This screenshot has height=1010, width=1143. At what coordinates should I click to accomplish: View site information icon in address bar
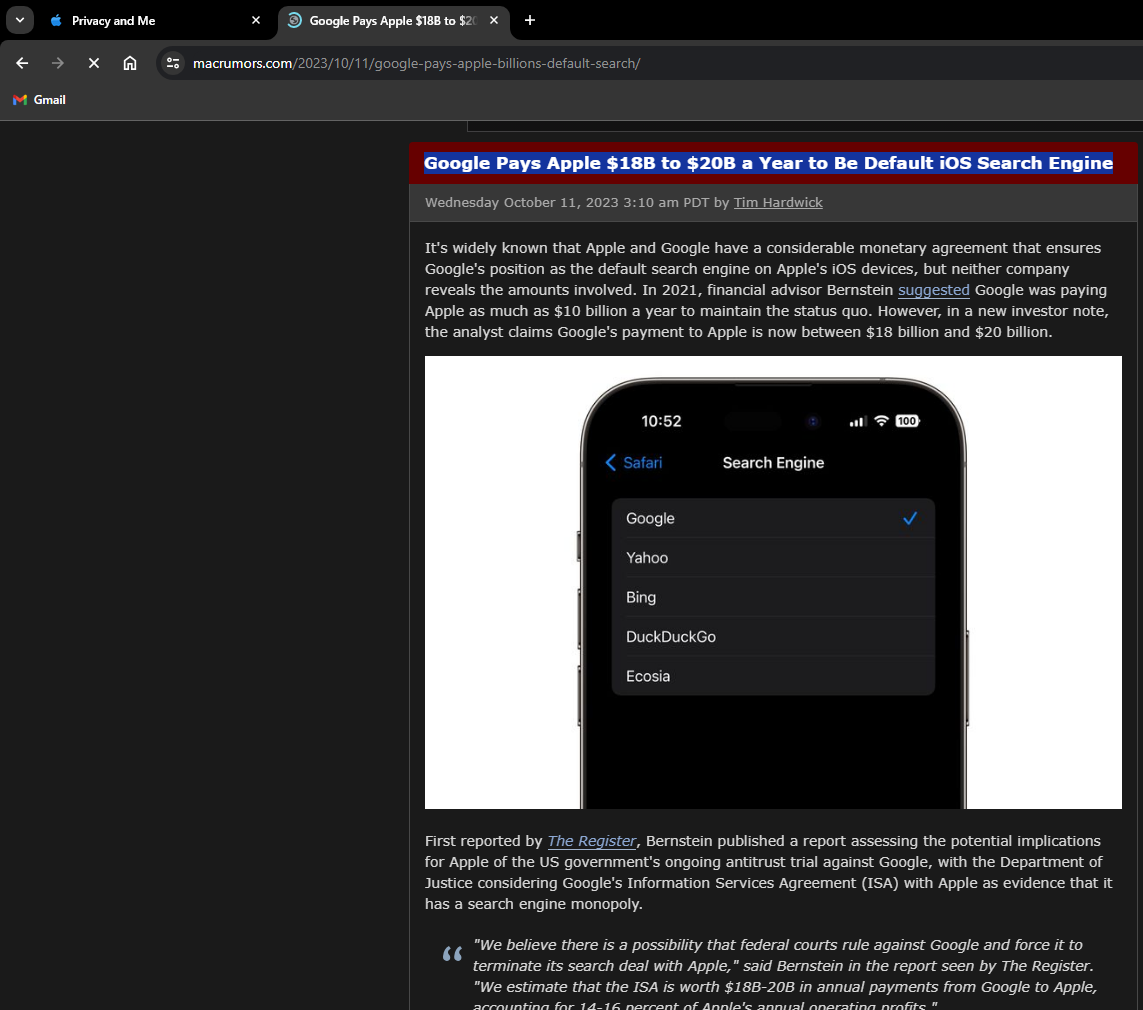click(173, 63)
